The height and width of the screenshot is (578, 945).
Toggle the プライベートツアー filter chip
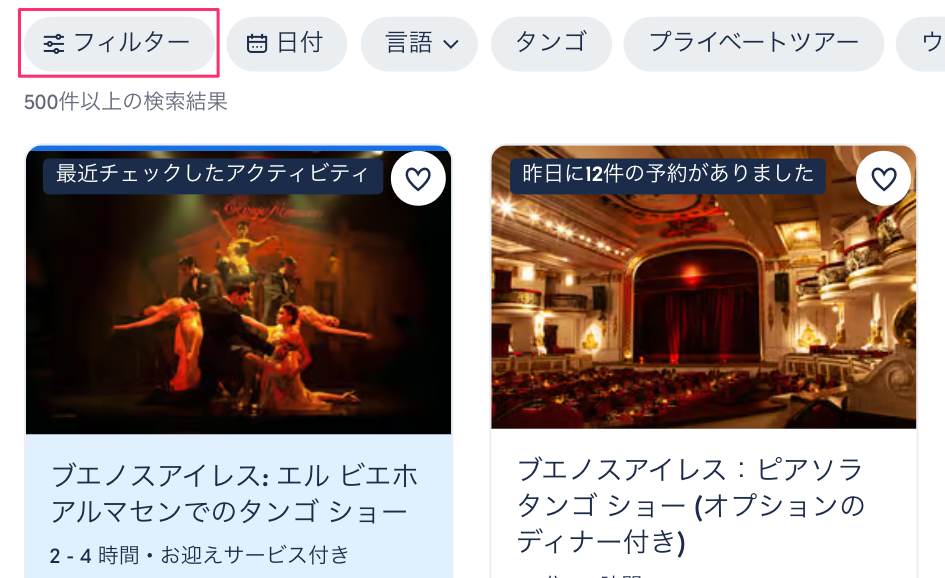[x=753, y=43]
